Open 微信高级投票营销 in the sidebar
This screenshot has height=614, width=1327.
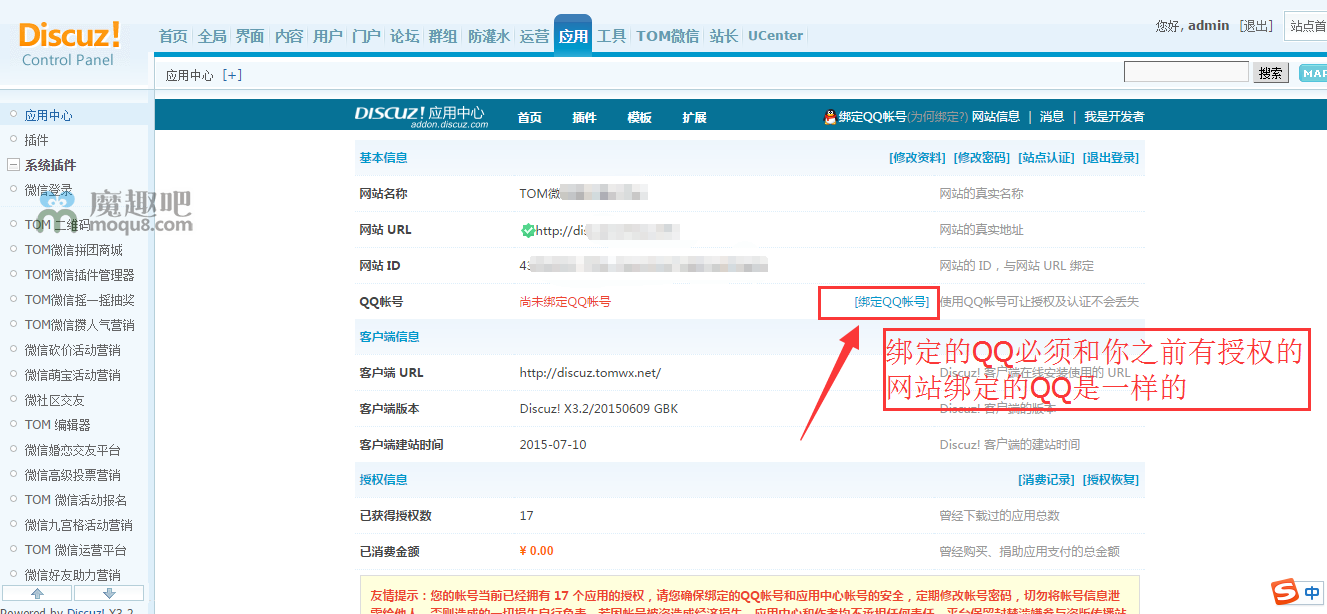coord(72,475)
